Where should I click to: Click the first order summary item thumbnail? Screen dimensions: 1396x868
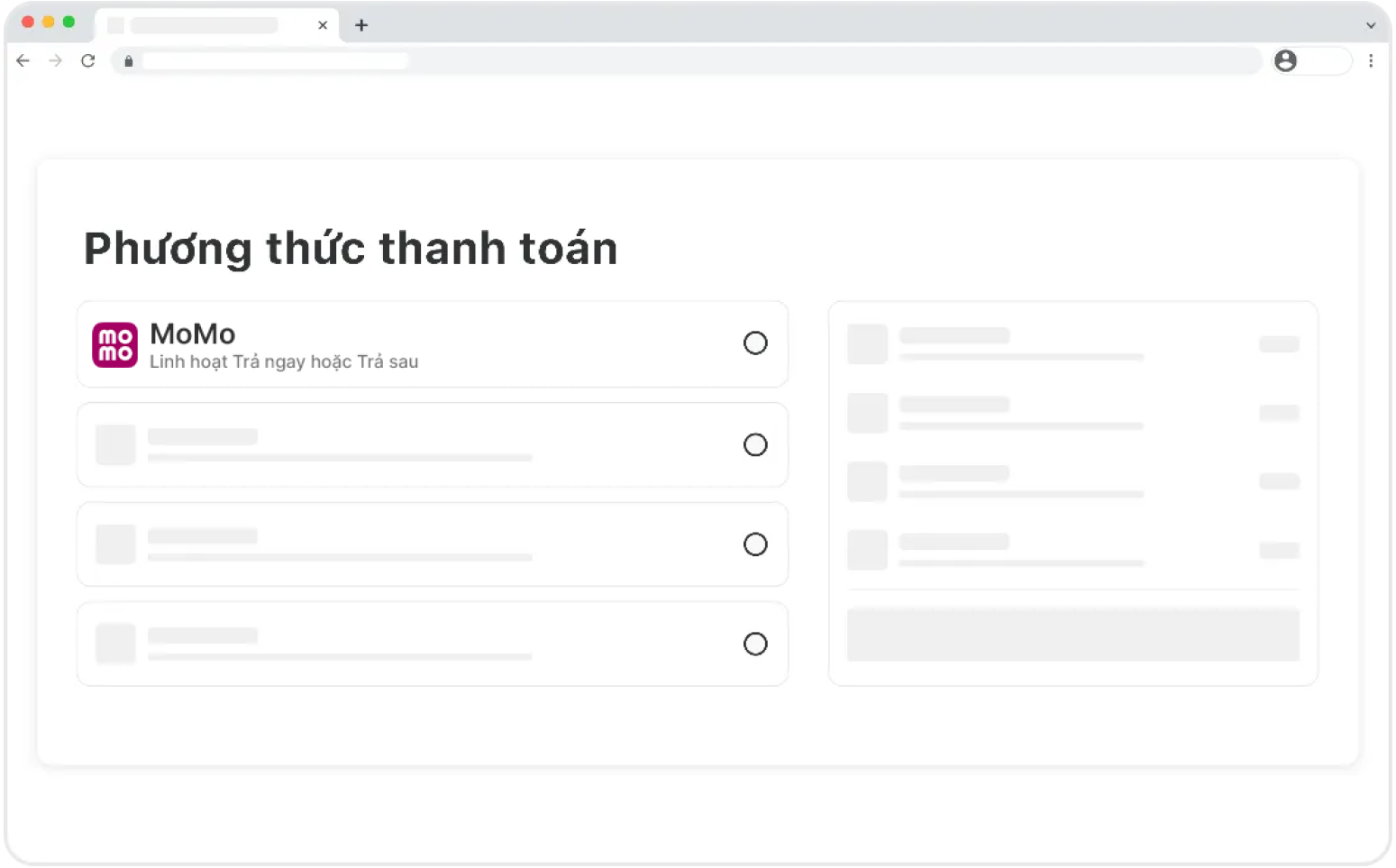pyautogui.click(x=867, y=344)
